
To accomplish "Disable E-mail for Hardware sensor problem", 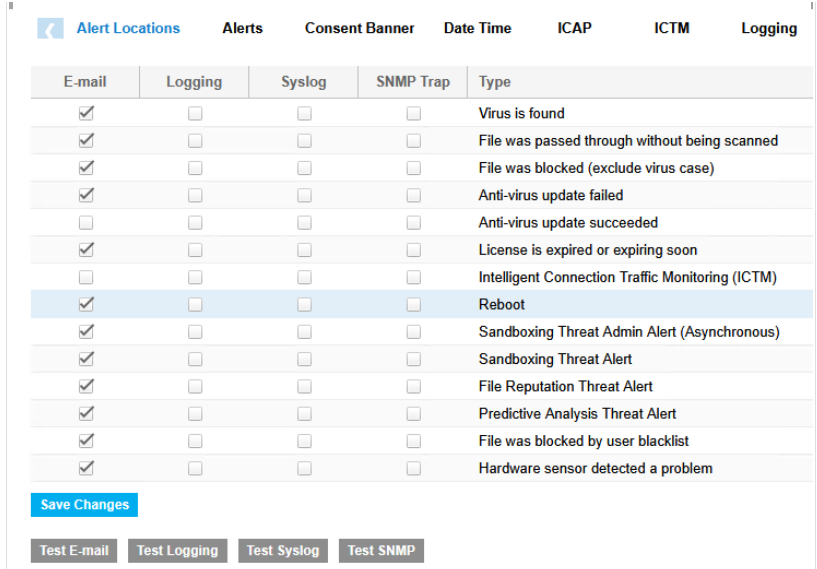I will pyautogui.click(x=86, y=468).
